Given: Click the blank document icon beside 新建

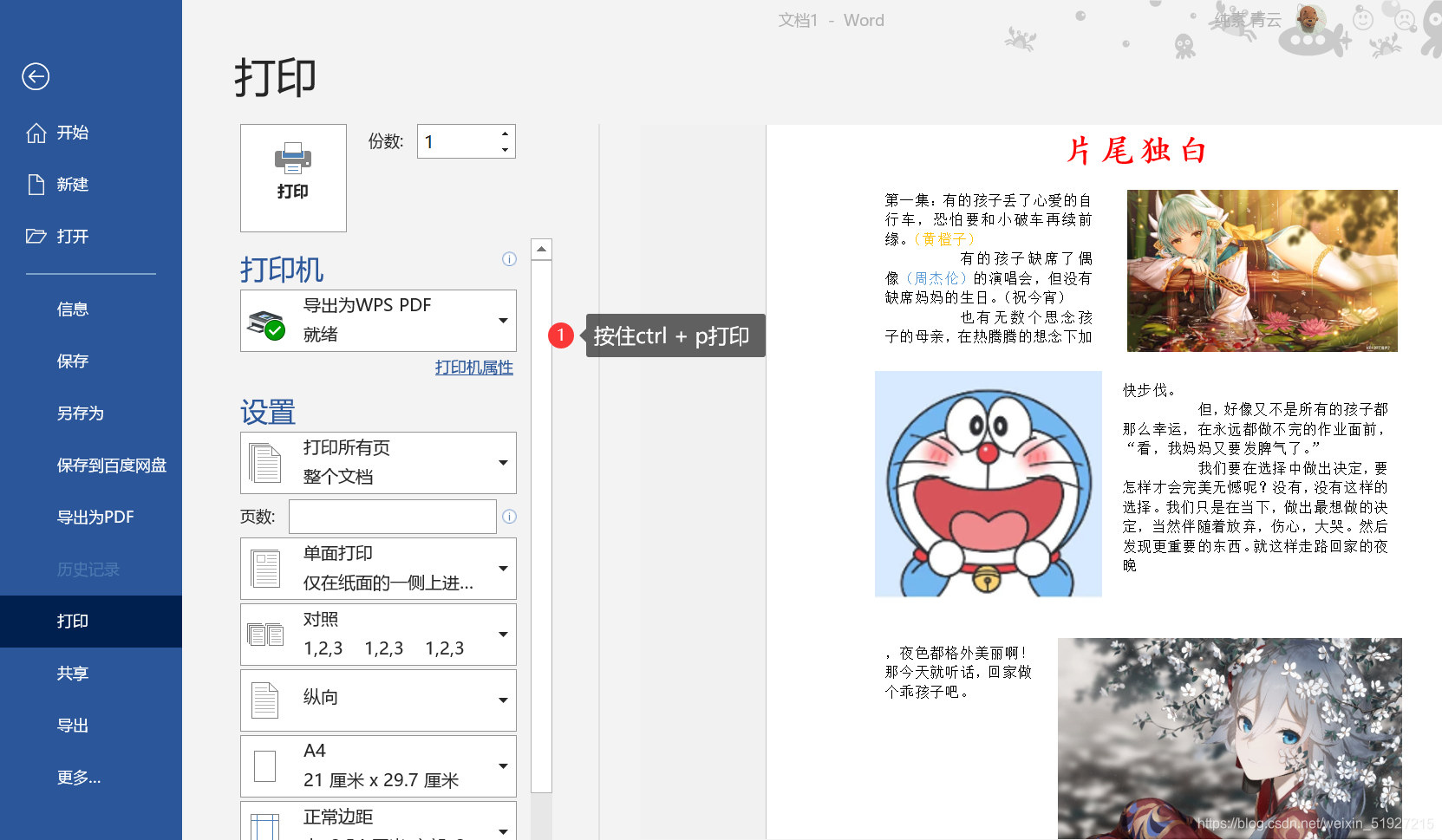Looking at the screenshot, I should (x=36, y=185).
